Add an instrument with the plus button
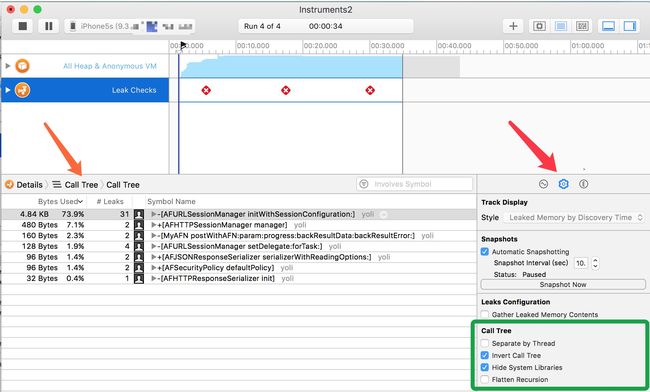650x392 pixels. point(513,26)
